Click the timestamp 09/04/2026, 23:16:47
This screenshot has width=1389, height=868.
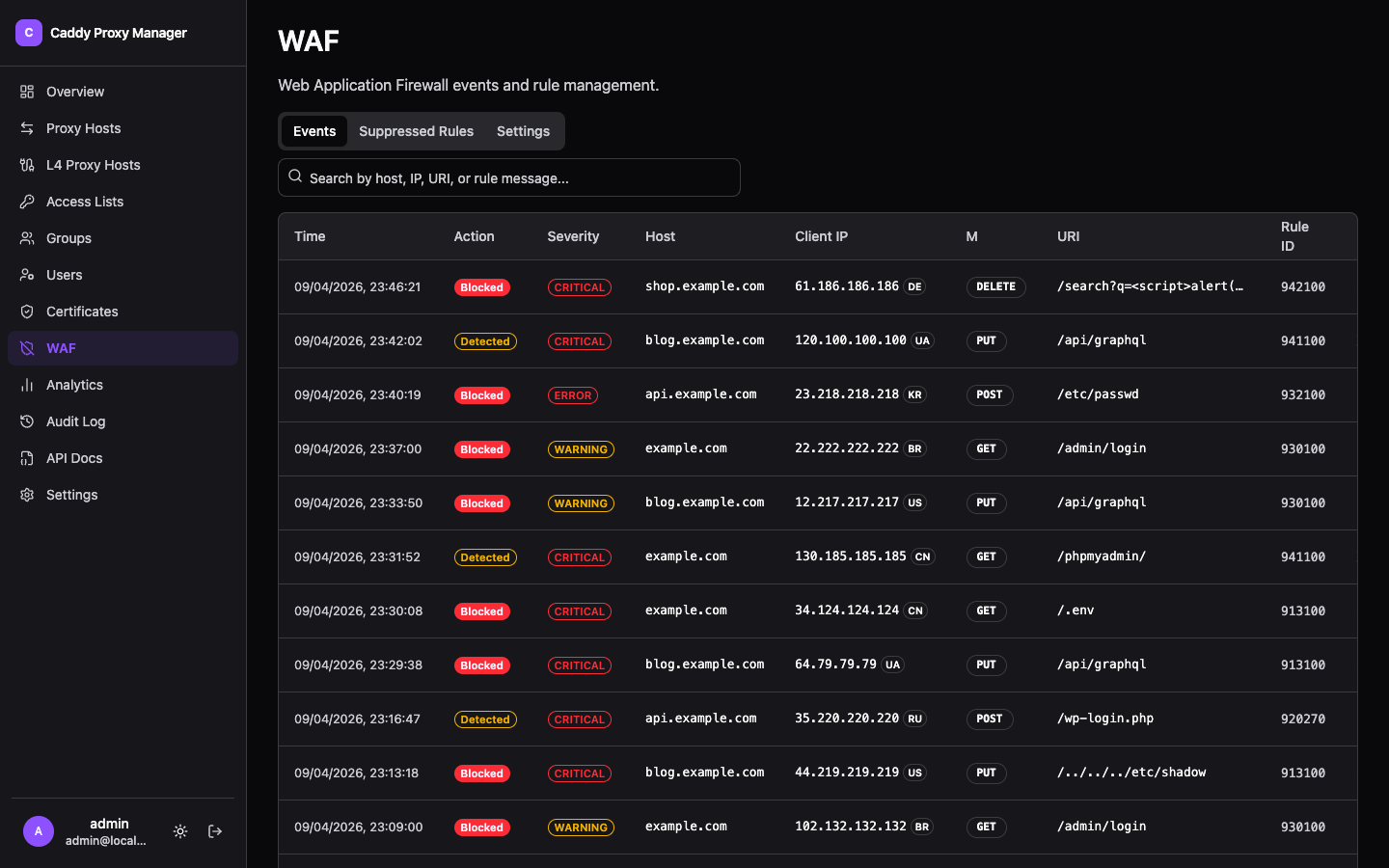tap(357, 719)
